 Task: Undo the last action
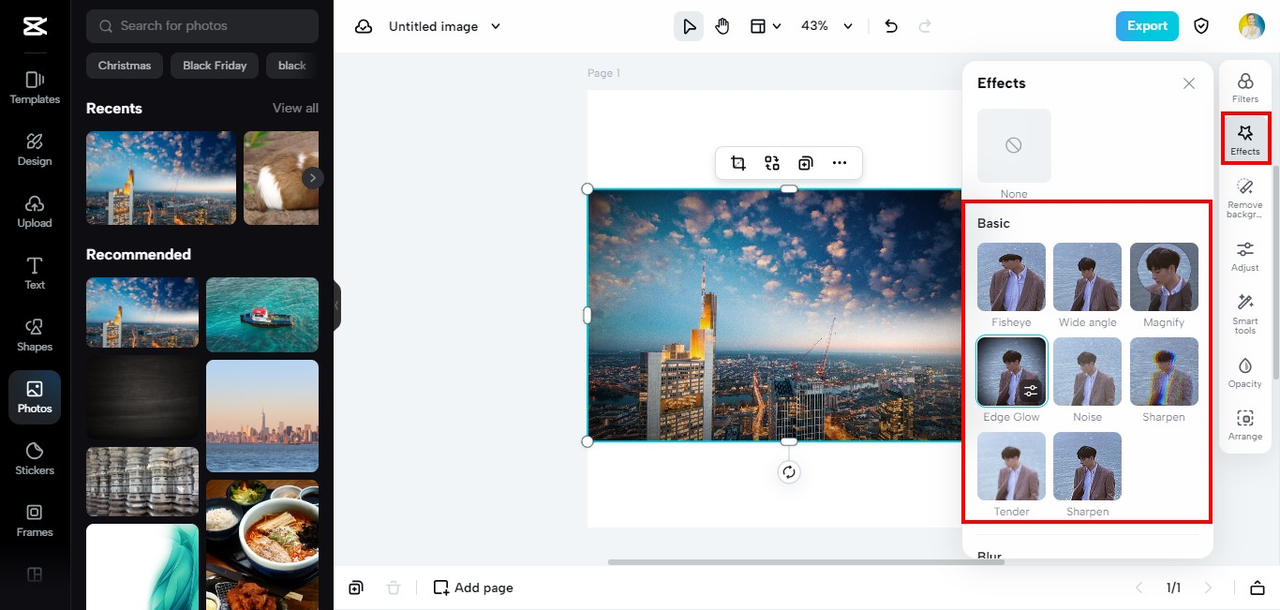(891, 26)
